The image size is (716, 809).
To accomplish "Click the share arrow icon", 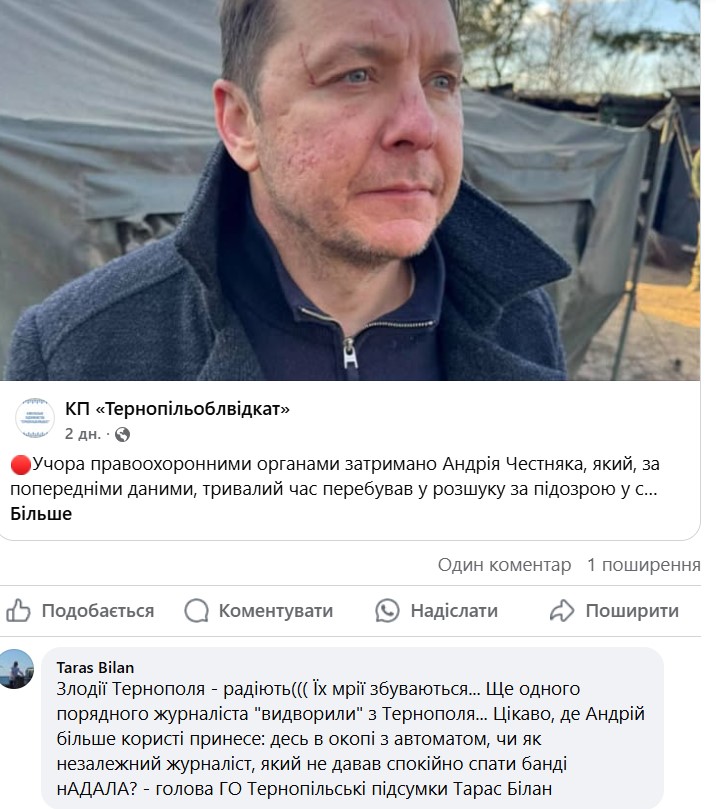I will pos(562,610).
